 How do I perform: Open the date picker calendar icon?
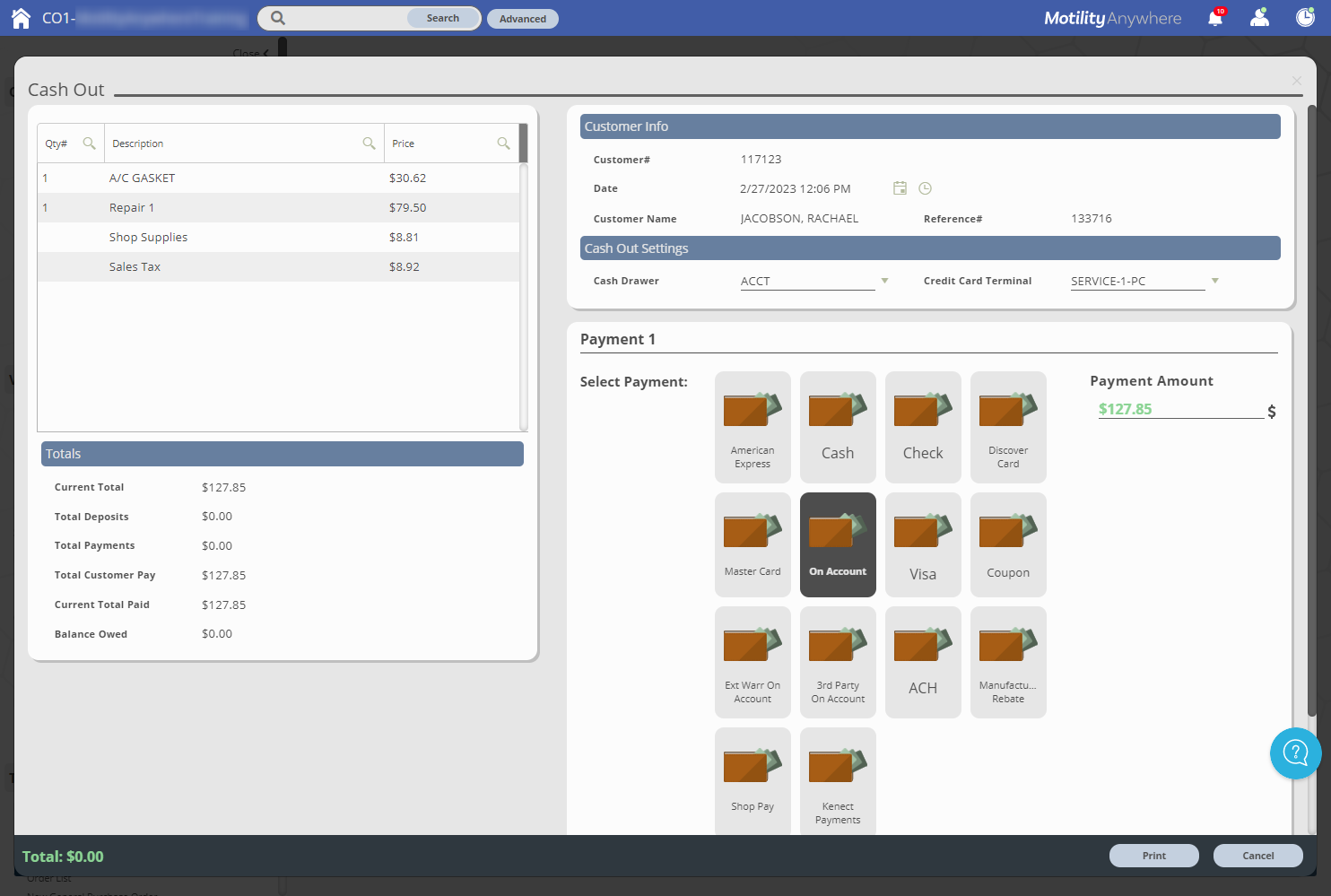click(900, 188)
